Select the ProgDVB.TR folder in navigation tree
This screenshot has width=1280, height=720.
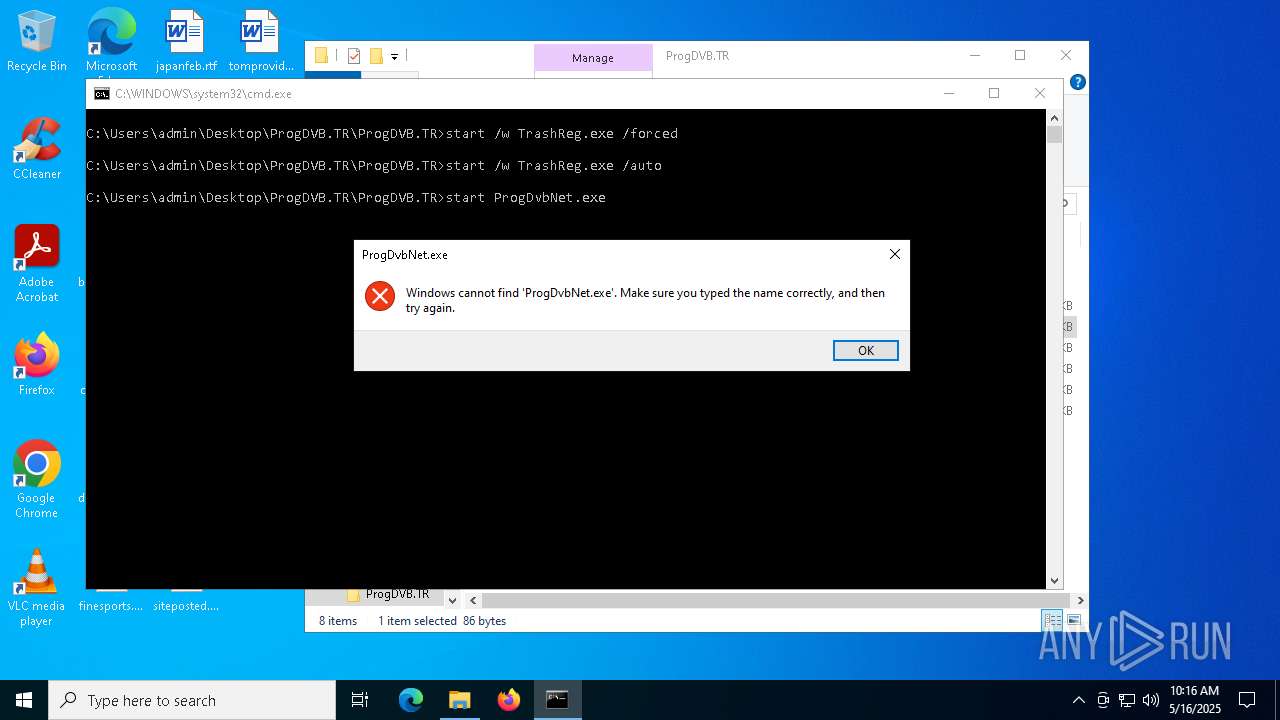397,594
